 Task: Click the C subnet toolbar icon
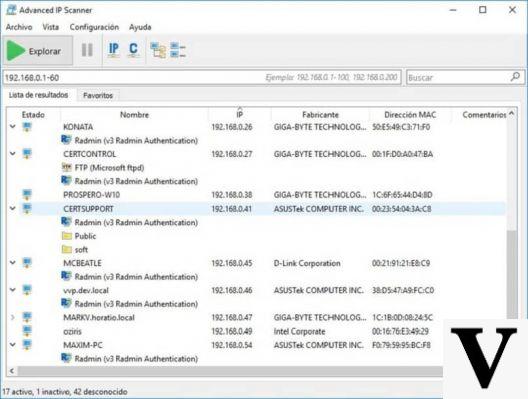pos(134,49)
